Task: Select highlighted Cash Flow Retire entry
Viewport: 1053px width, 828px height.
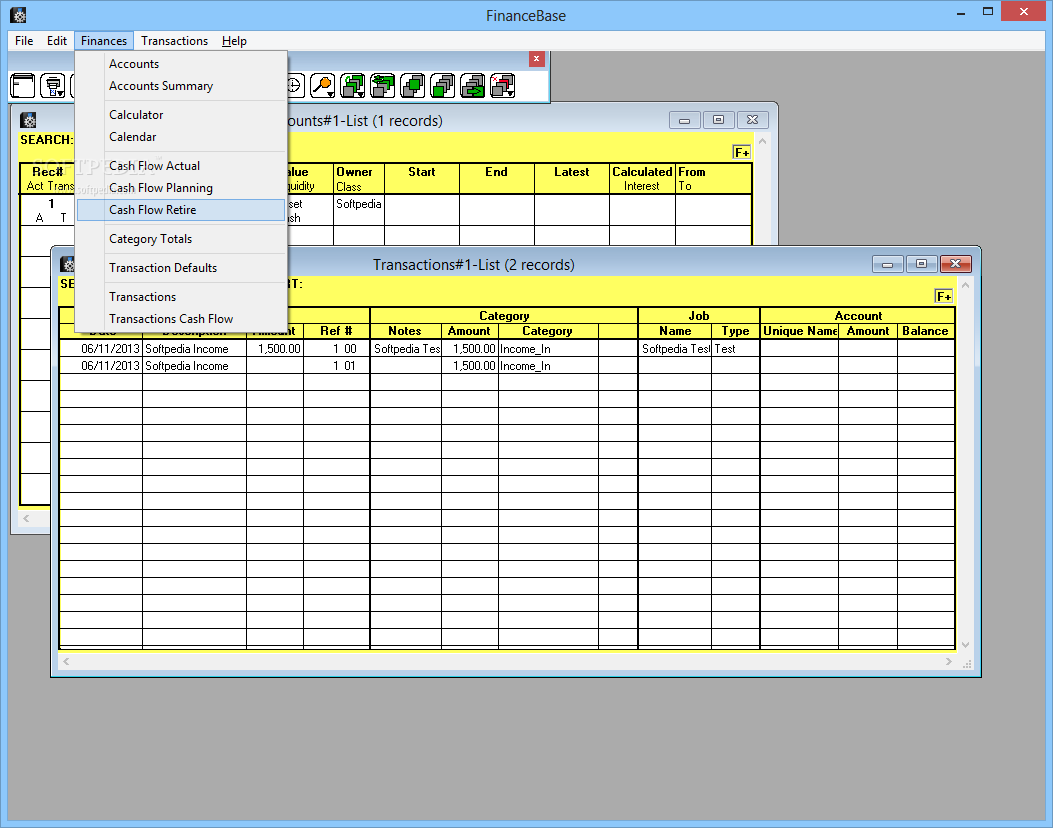Action: 181,210
